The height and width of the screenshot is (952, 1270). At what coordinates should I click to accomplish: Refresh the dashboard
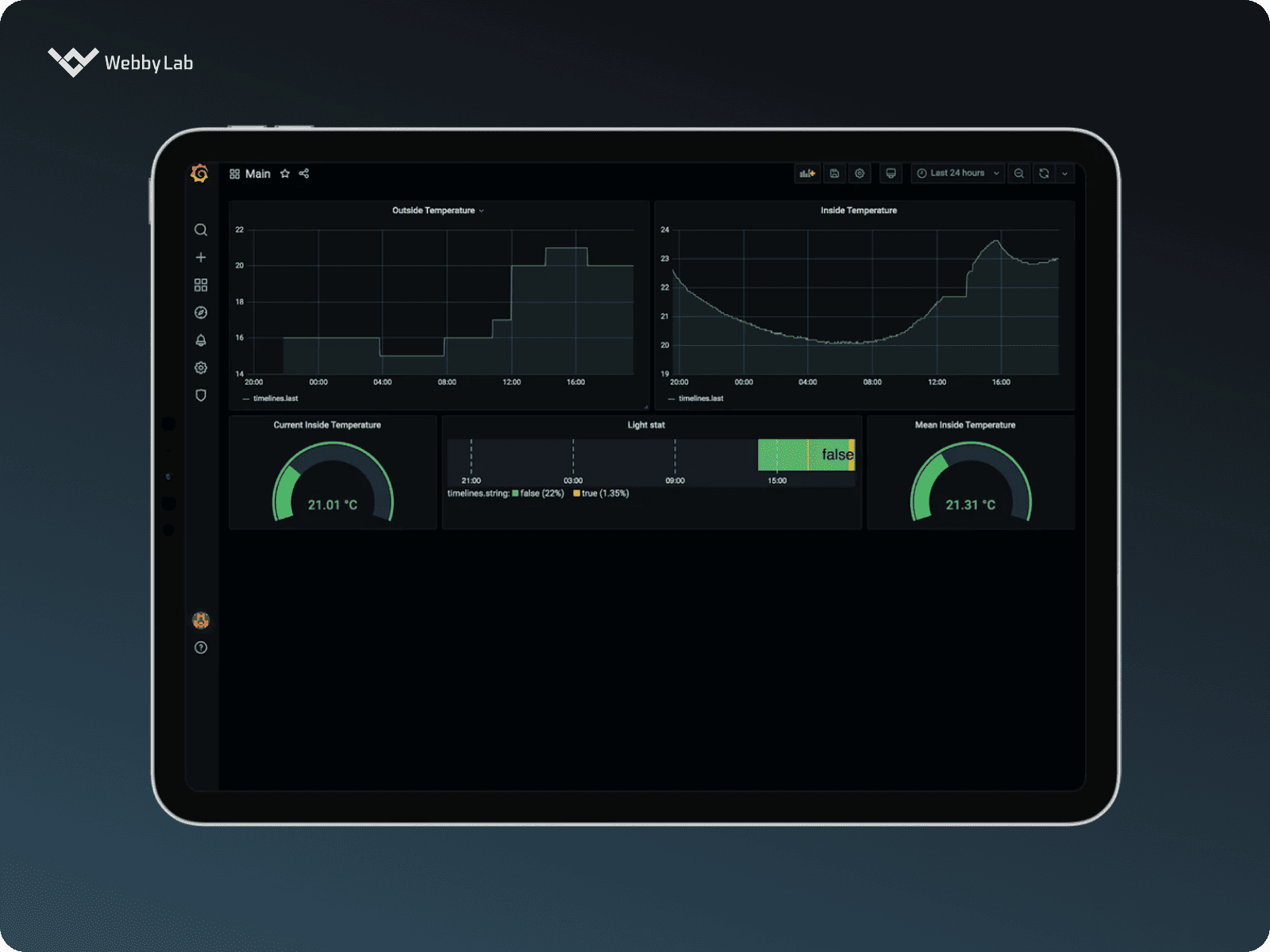pos(1045,173)
